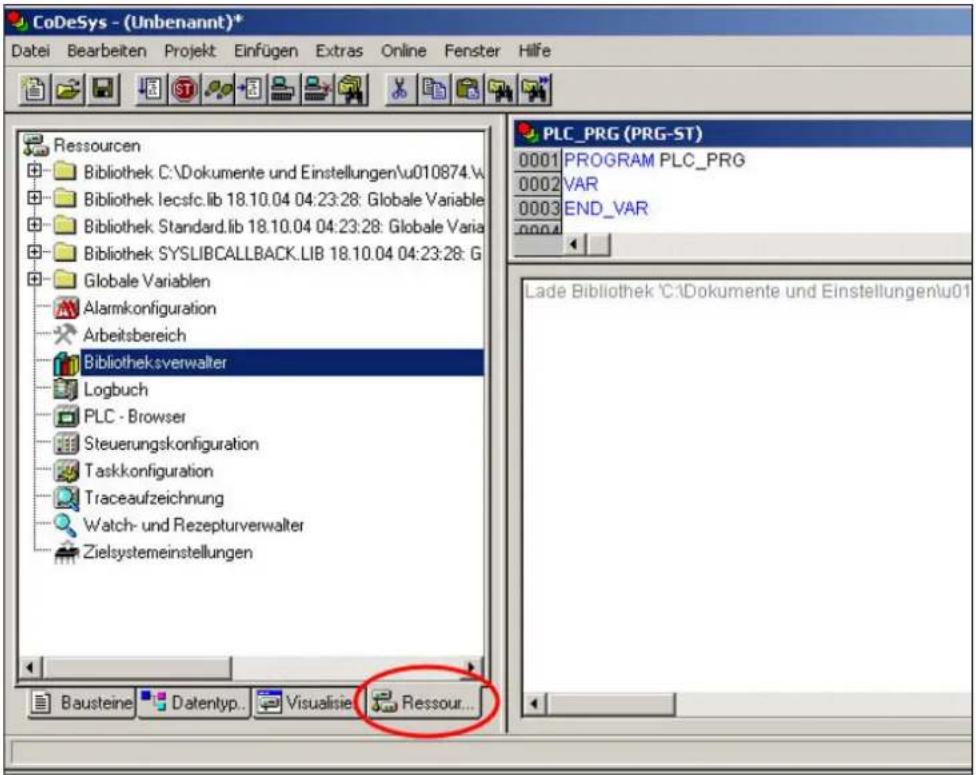
Task: Click right arrow of resource tree scrollbar
Action: pyautogui.click(x=471, y=668)
